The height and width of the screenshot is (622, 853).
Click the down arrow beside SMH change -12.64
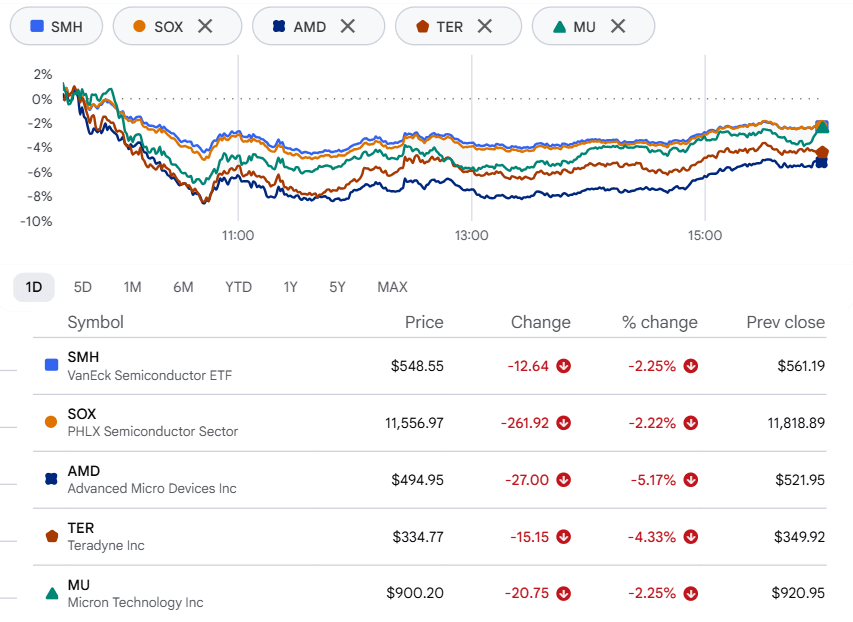coord(564,366)
